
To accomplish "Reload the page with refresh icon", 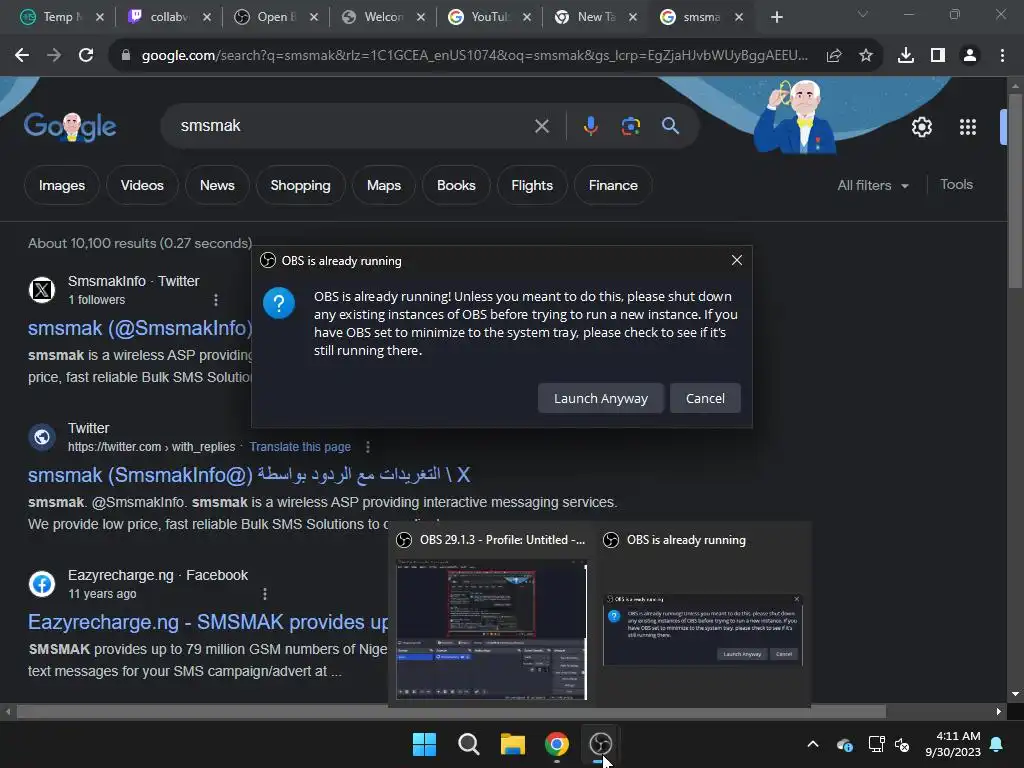I will click(x=86, y=56).
